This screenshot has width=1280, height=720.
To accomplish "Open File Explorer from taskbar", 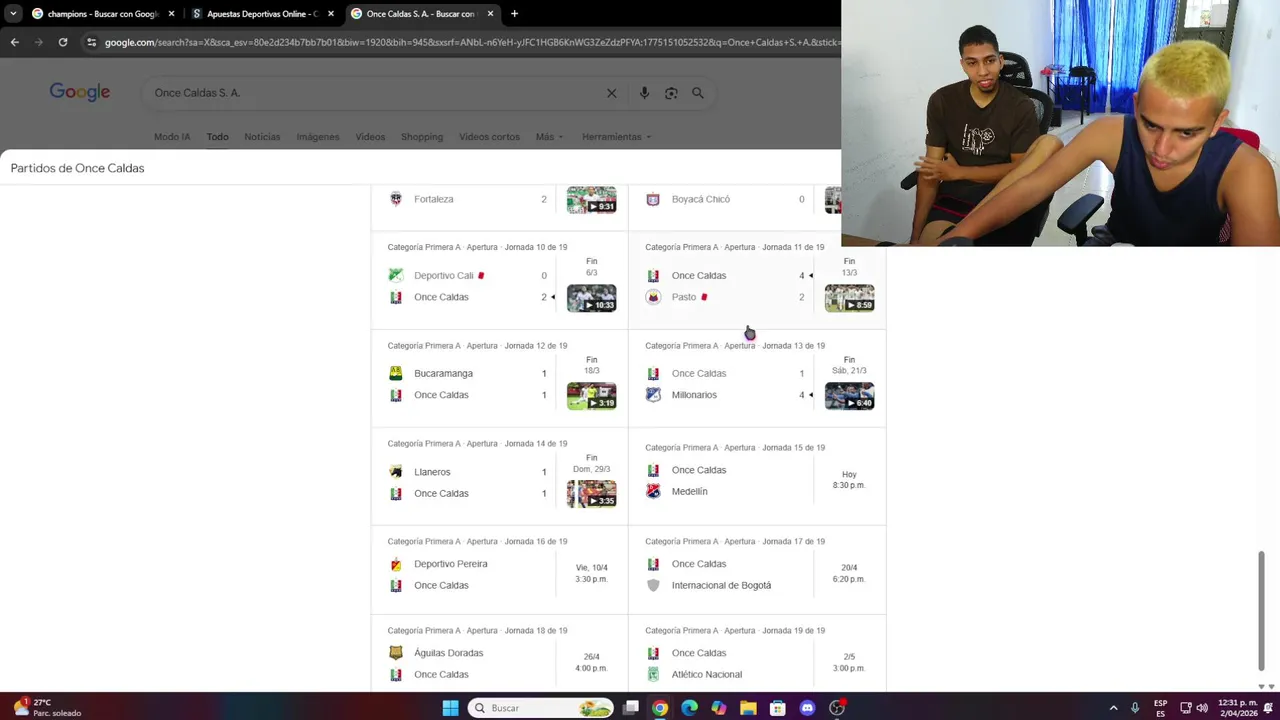I will [748, 708].
